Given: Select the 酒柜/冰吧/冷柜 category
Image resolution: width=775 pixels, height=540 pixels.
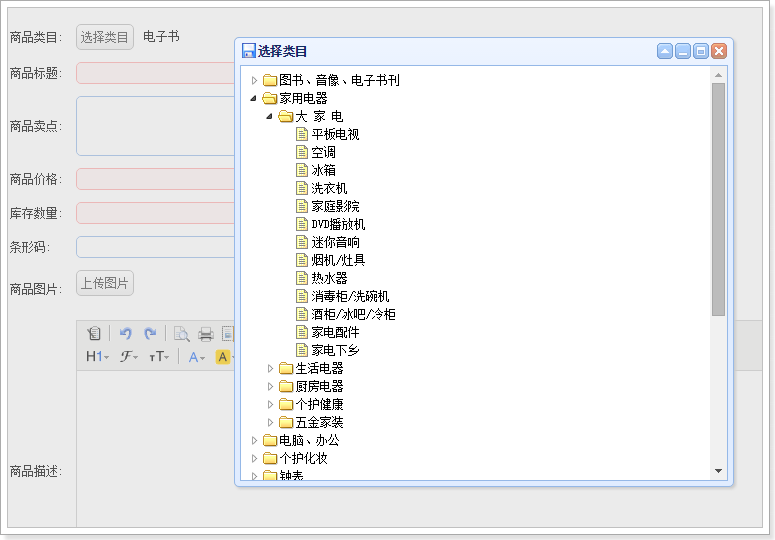Looking at the screenshot, I should (x=353, y=315).
